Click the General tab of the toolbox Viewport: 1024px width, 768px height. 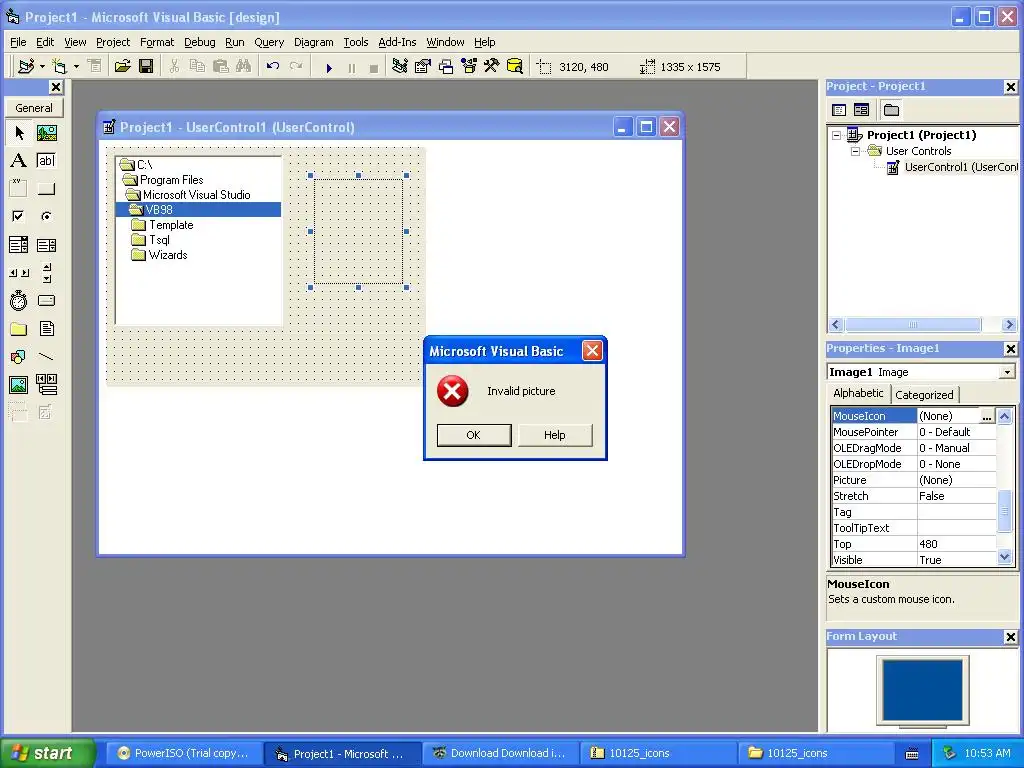pos(34,108)
